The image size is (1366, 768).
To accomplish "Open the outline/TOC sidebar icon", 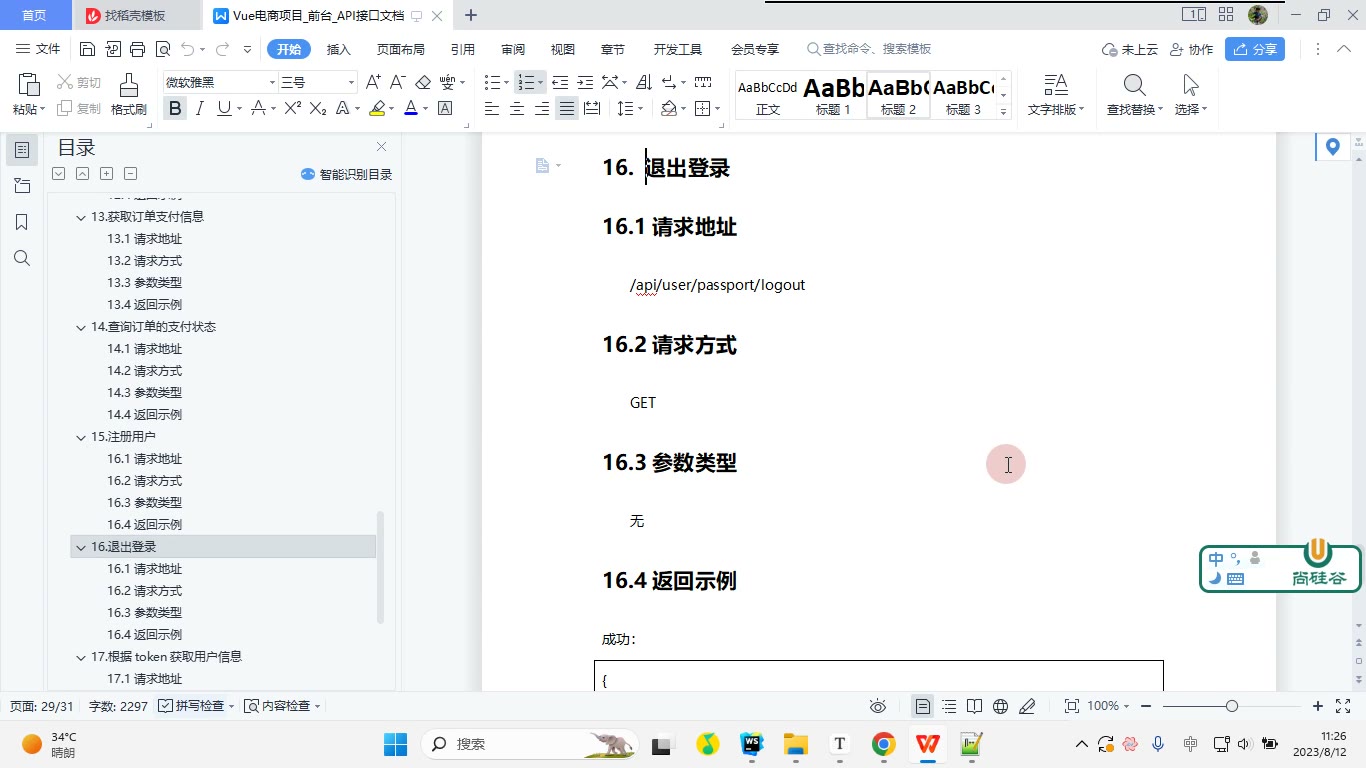I will tap(22, 150).
